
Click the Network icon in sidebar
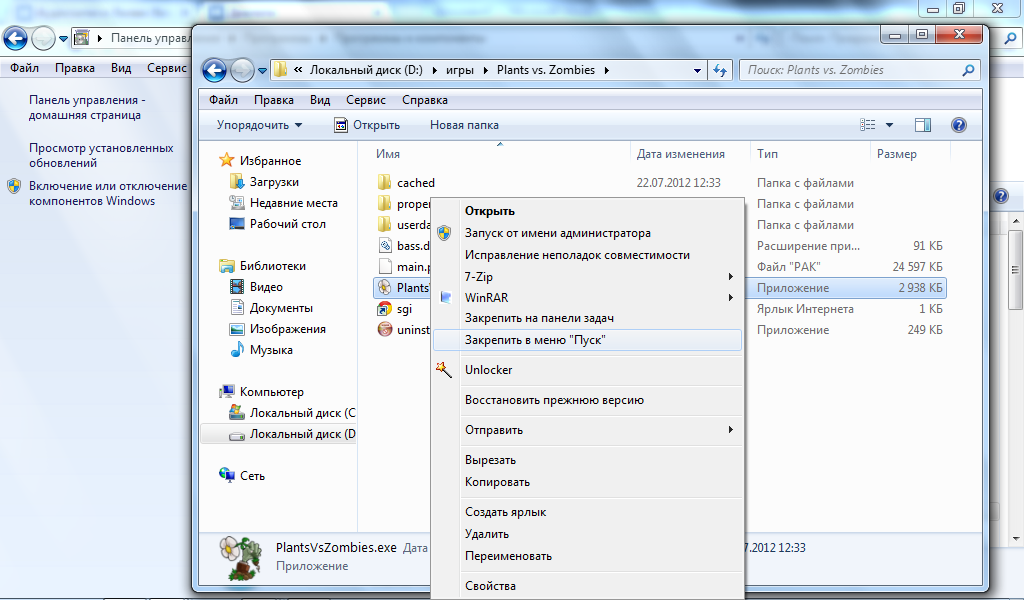pos(227,475)
